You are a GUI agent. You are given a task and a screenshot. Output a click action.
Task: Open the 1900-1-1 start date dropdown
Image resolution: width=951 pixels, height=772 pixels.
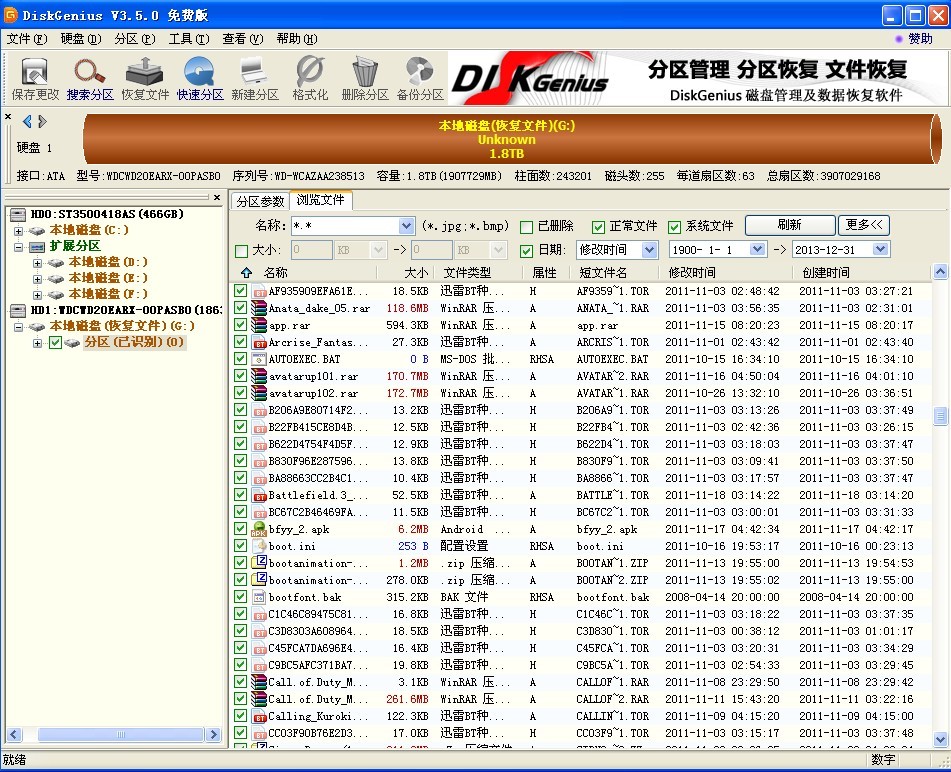click(x=757, y=249)
